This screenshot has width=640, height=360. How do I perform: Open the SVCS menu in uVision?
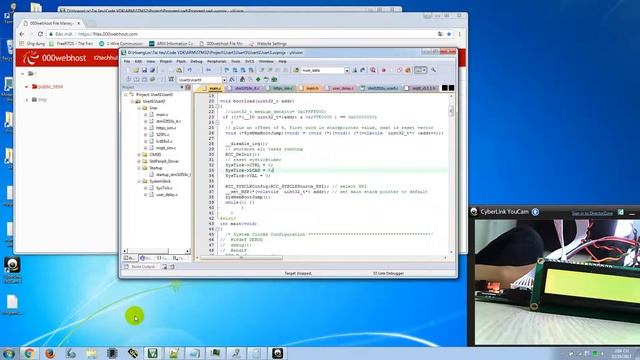pos(249,61)
